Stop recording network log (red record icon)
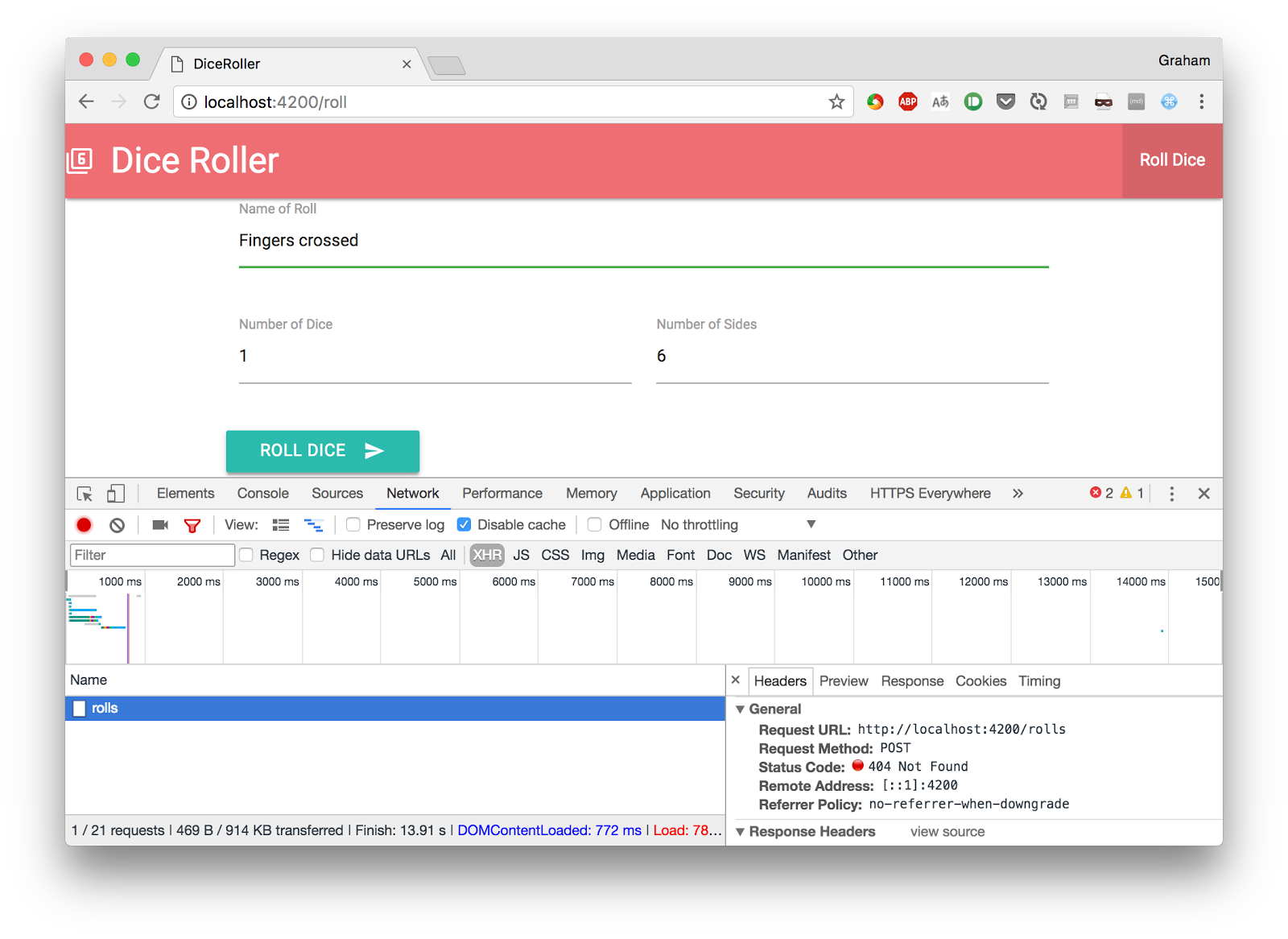 pyautogui.click(x=84, y=524)
